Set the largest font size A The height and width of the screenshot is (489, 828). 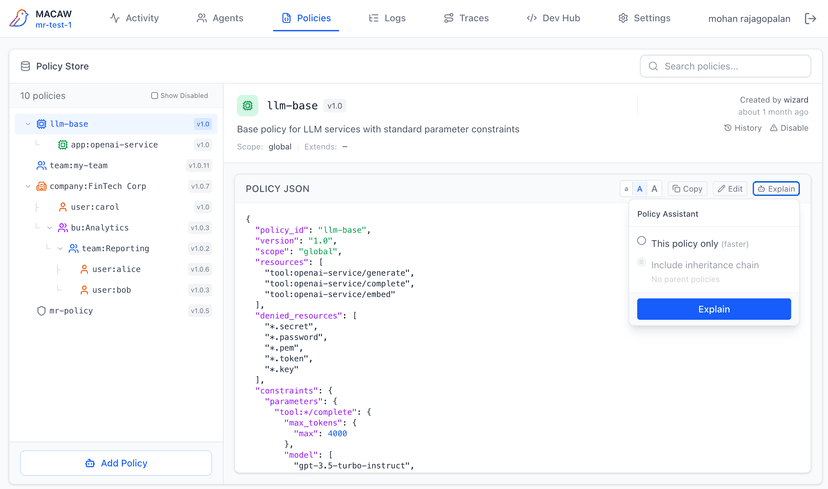coord(654,189)
